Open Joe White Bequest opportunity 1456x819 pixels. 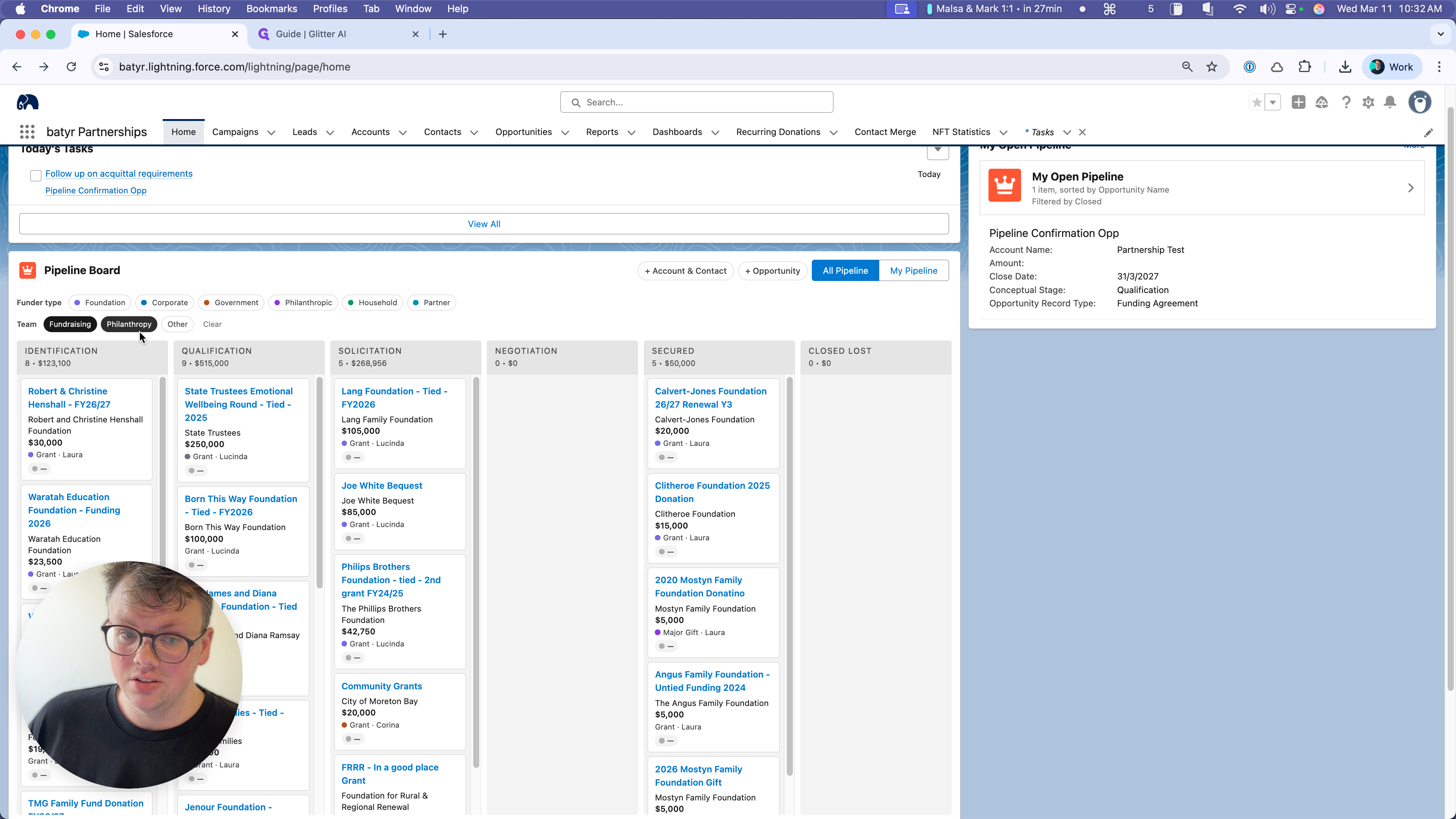click(381, 485)
